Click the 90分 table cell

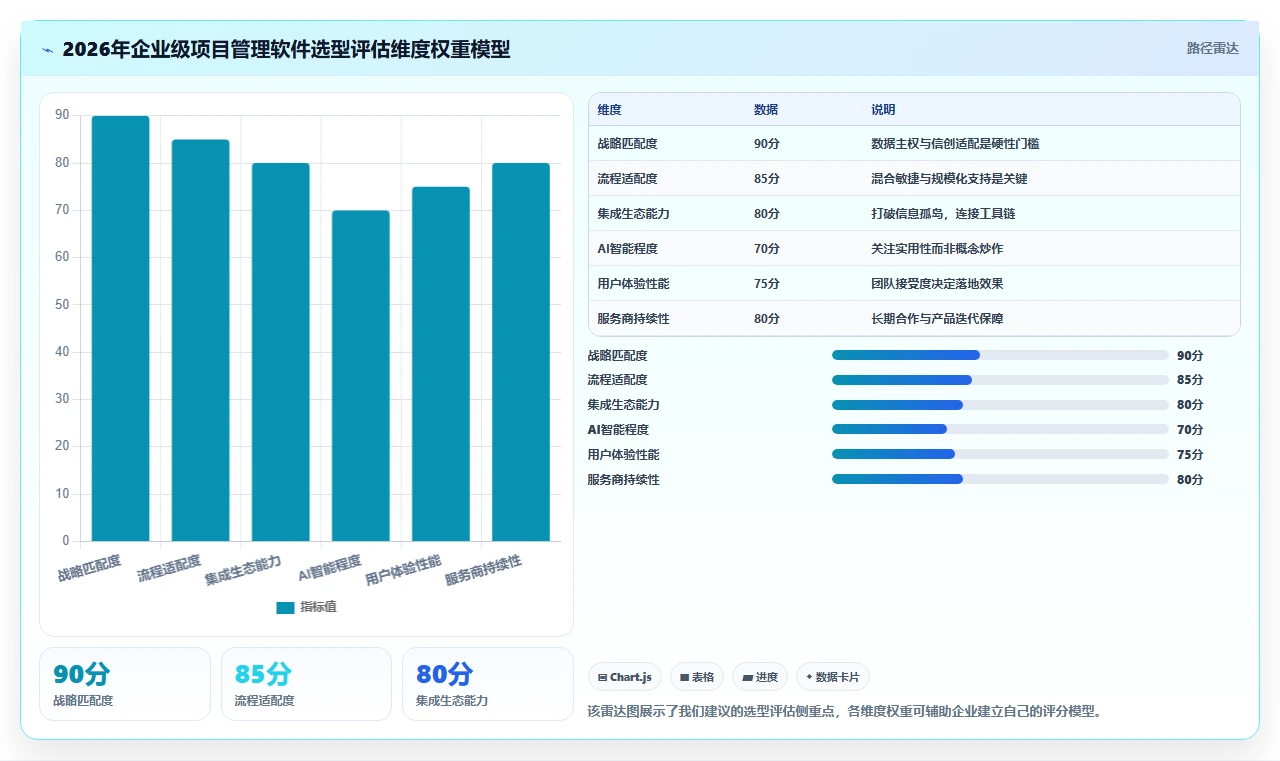(766, 144)
